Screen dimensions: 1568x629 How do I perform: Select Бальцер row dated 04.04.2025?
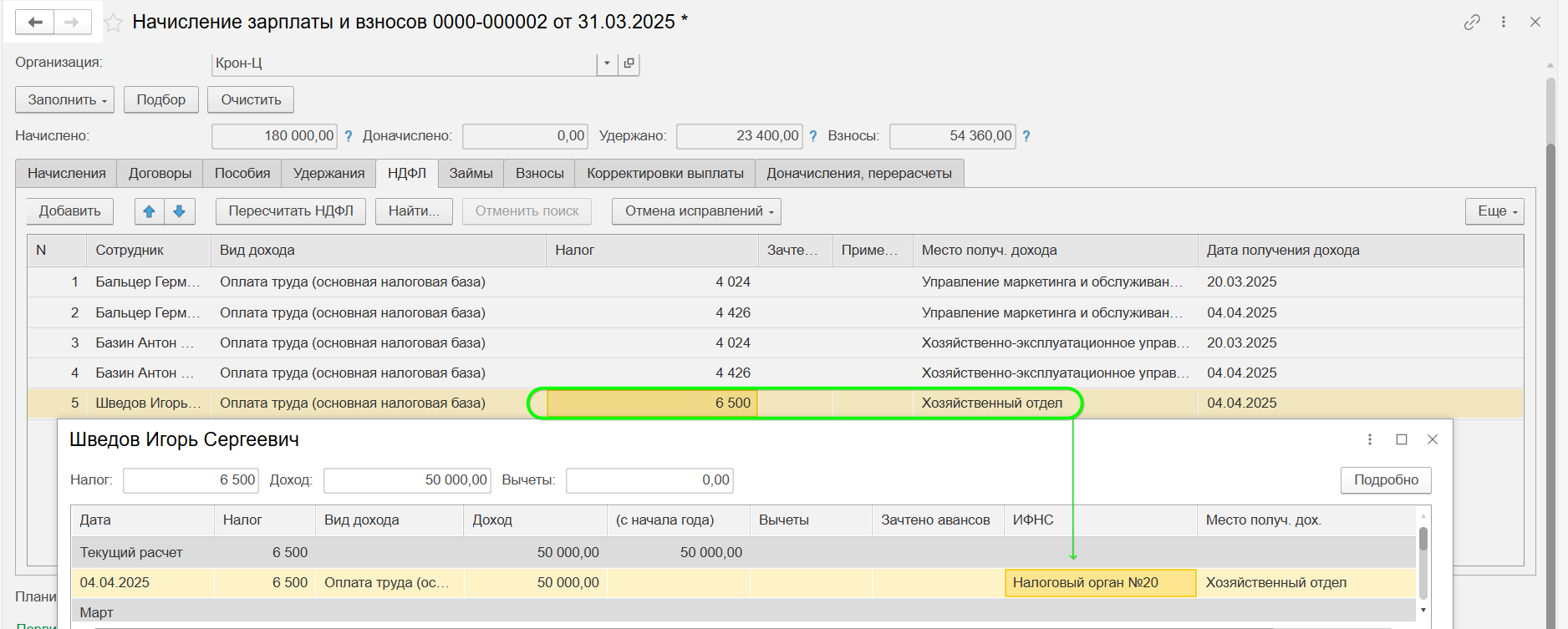coord(775,312)
